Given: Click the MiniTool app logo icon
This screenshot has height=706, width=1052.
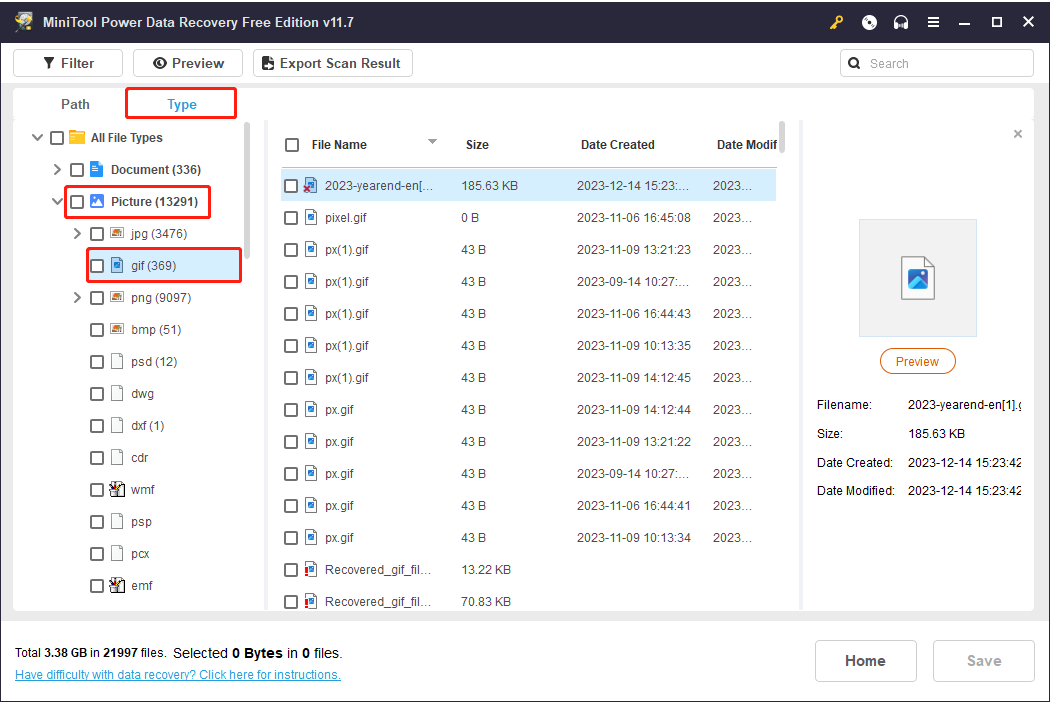Looking at the screenshot, I should click(x=24, y=21).
